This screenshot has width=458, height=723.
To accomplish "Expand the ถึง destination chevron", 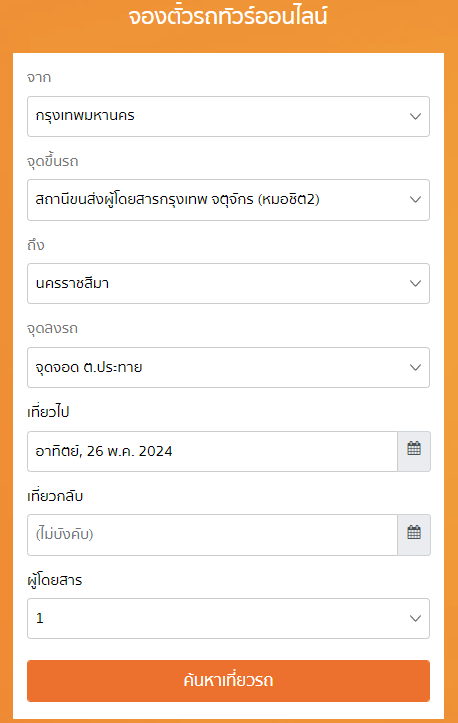I will (415, 283).
